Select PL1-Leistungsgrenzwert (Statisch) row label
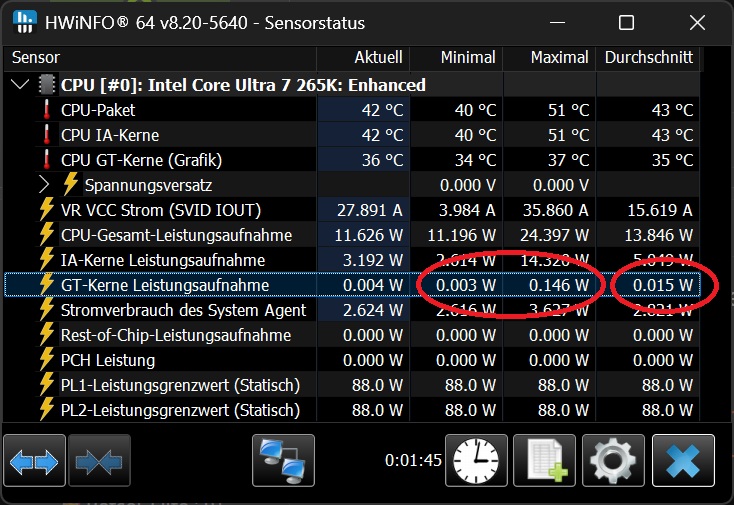Image resolution: width=734 pixels, height=505 pixels. (180, 385)
